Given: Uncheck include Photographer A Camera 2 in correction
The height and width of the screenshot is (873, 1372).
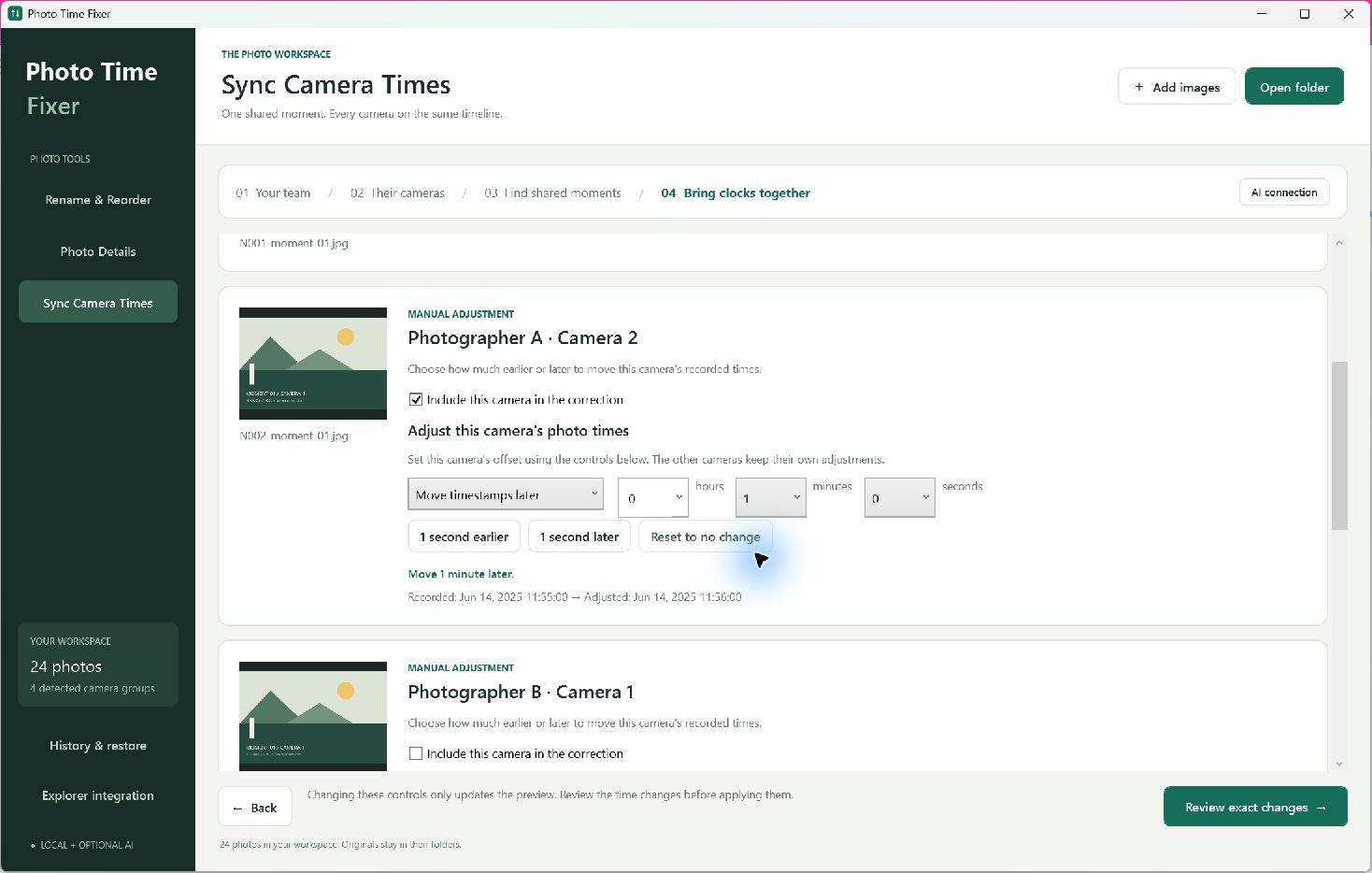Looking at the screenshot, I should [x=416, y=399].
